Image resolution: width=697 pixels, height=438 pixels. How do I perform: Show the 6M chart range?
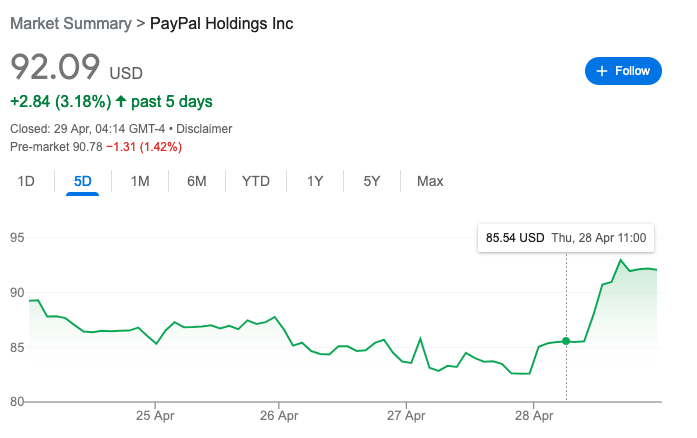[x=196, y=181]
